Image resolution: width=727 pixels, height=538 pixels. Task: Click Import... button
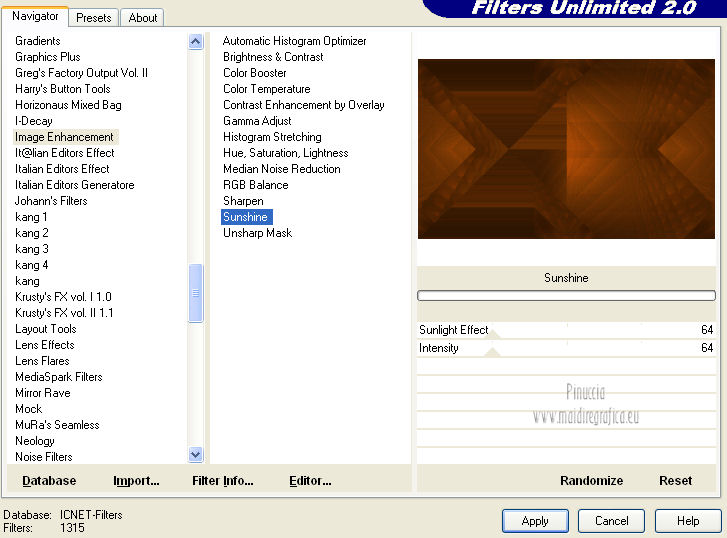136,480
